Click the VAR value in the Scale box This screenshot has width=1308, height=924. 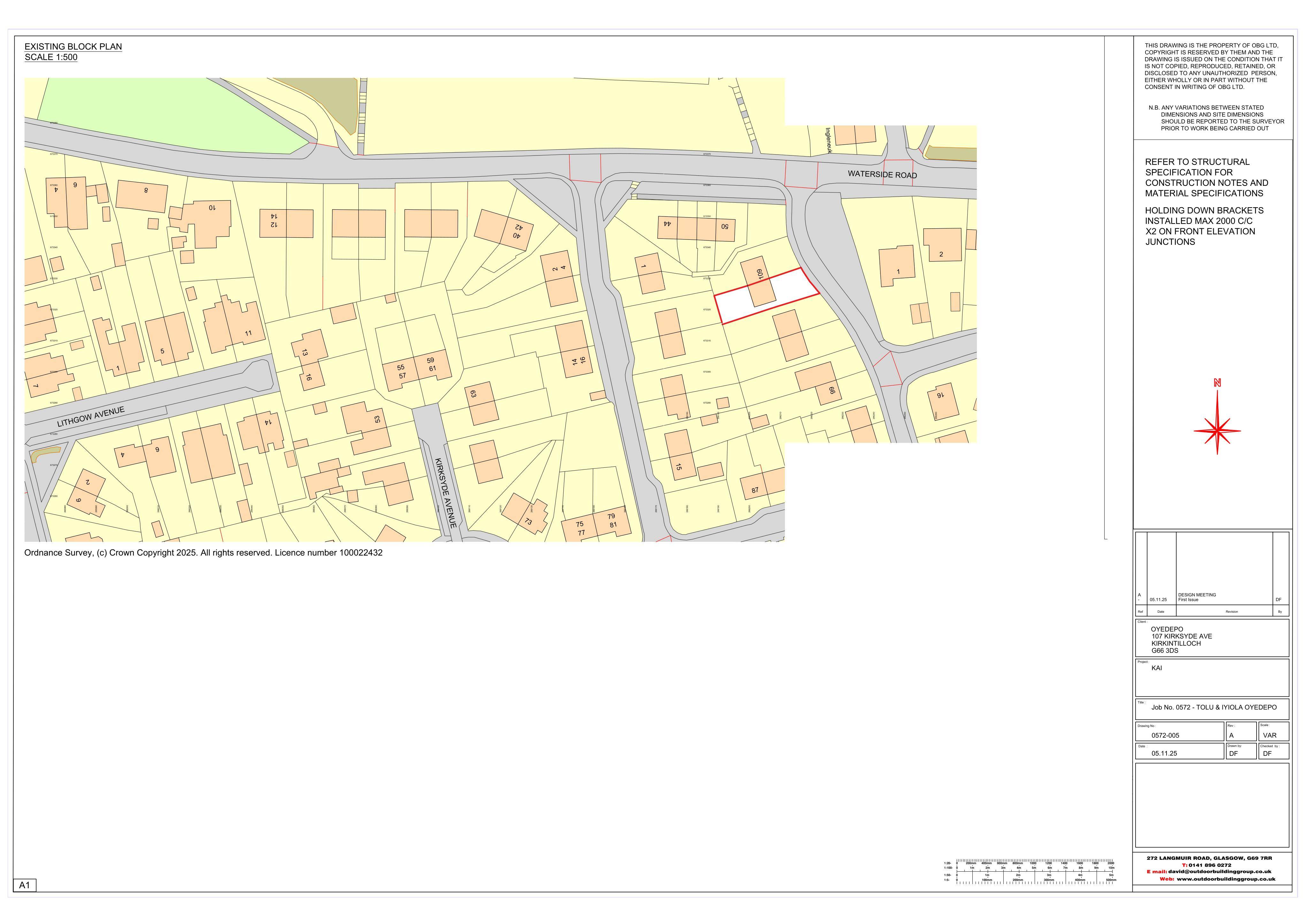click(1269, 735)
